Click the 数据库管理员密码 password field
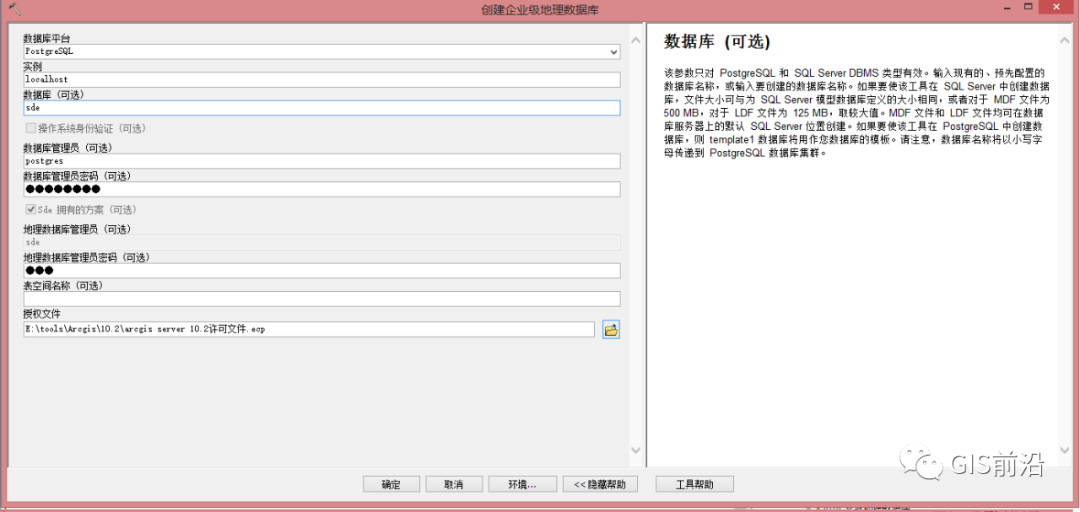 click(x=322, y=190)
